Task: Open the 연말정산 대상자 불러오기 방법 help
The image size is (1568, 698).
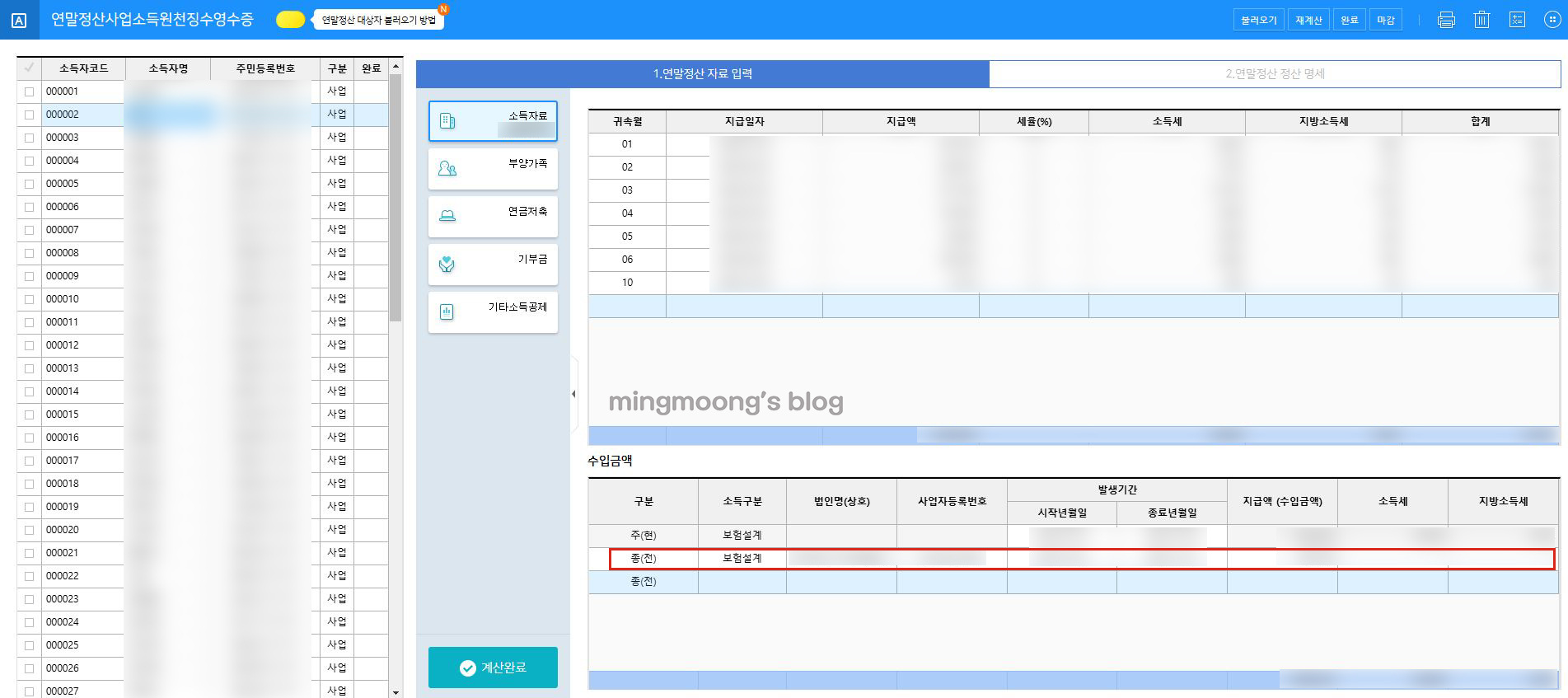Action: pos(378,20)
